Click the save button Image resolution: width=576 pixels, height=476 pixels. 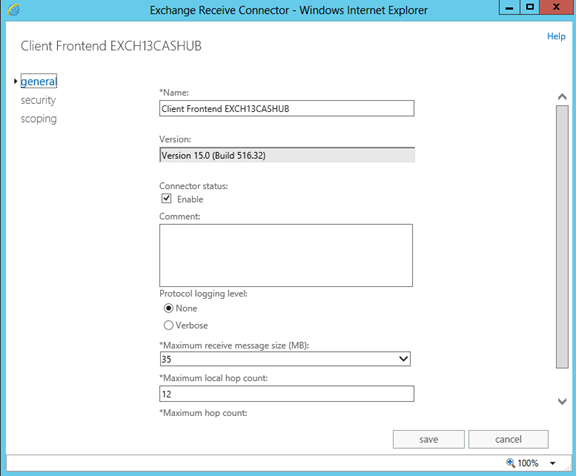429,439
